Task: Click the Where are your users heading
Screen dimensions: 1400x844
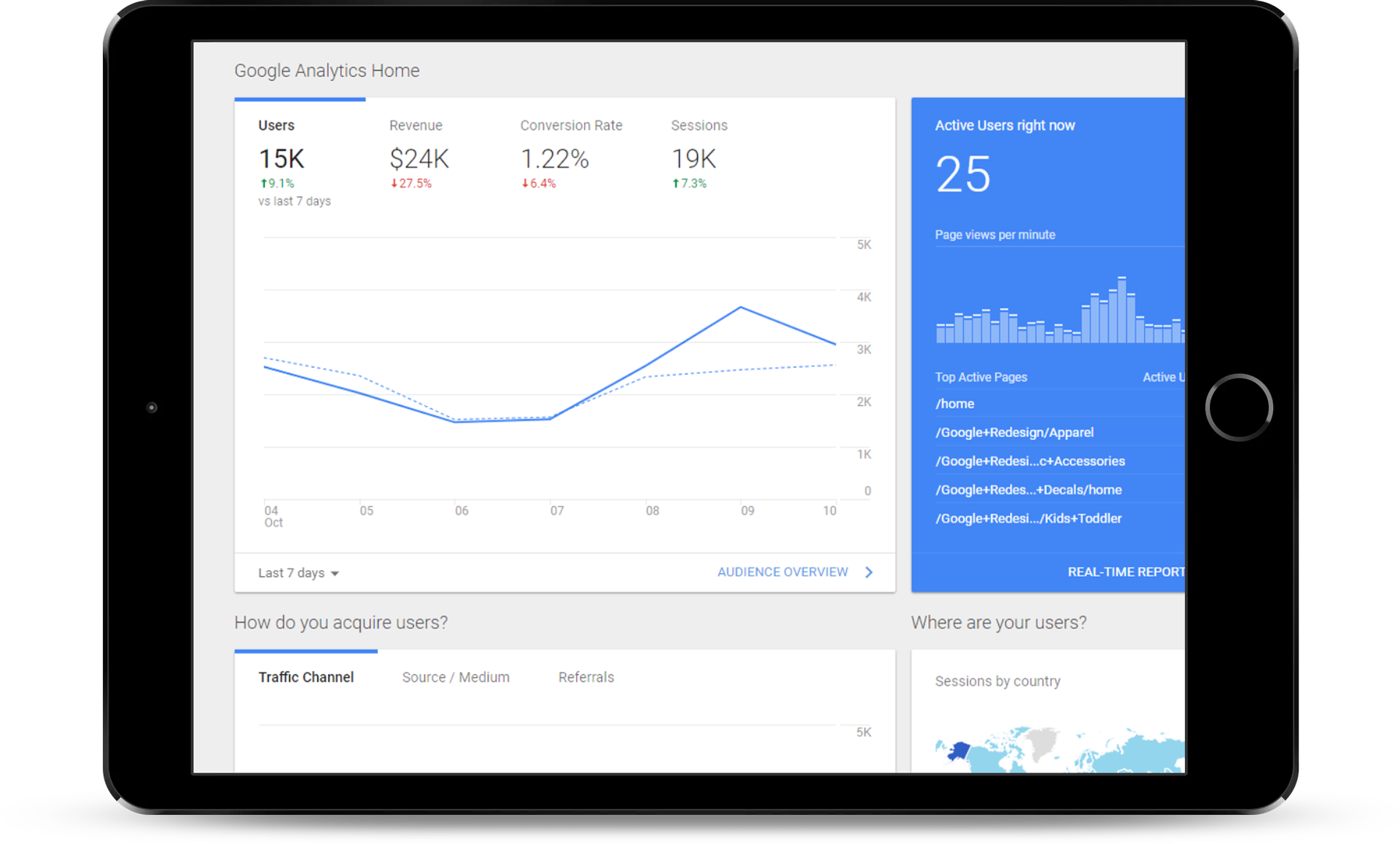Action: pos(998,622)
